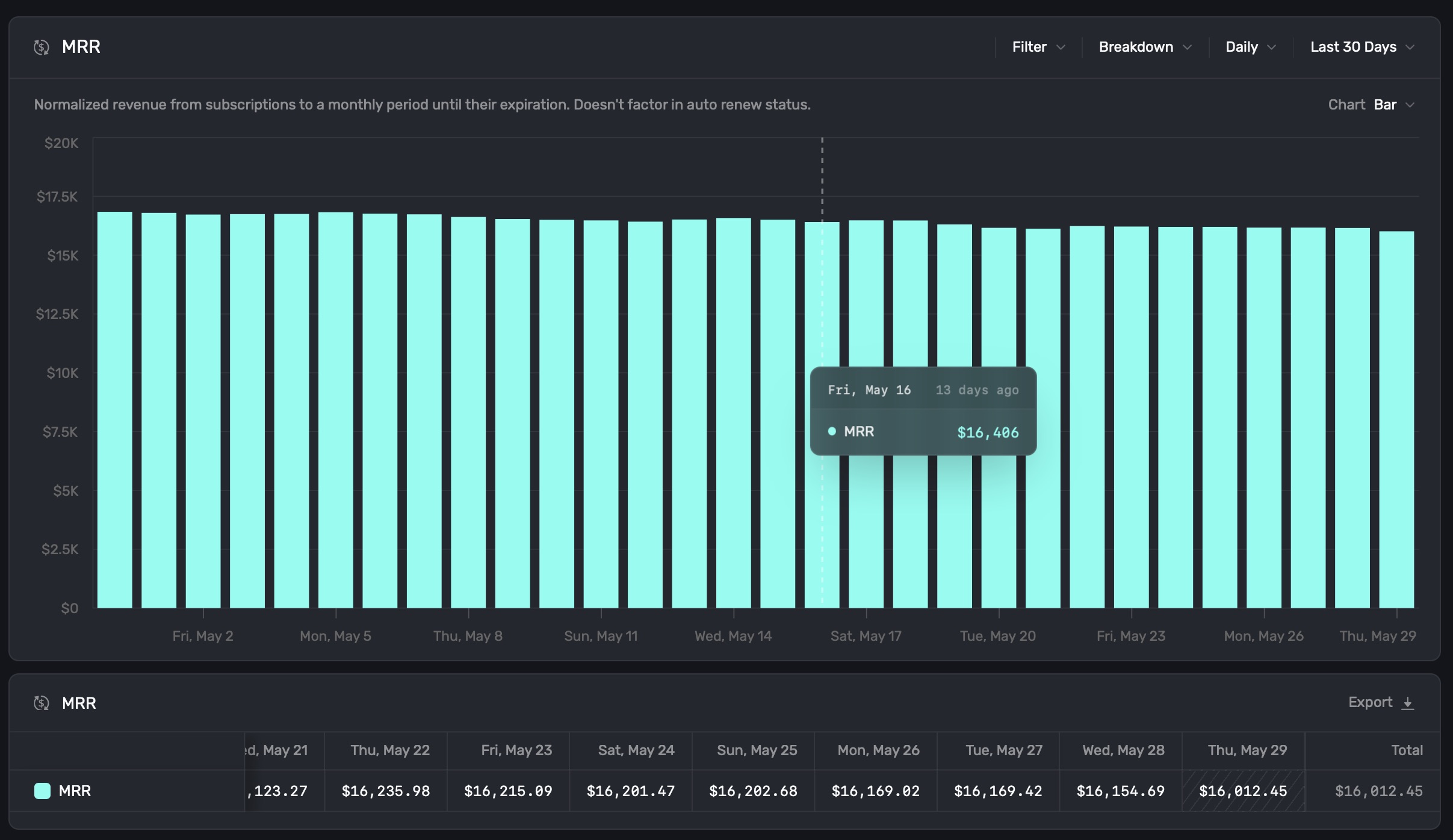Click the Thu, May 29 column header
Image resolution: width=1453 pixels, height=840 pixels.
coord(1247,750)
